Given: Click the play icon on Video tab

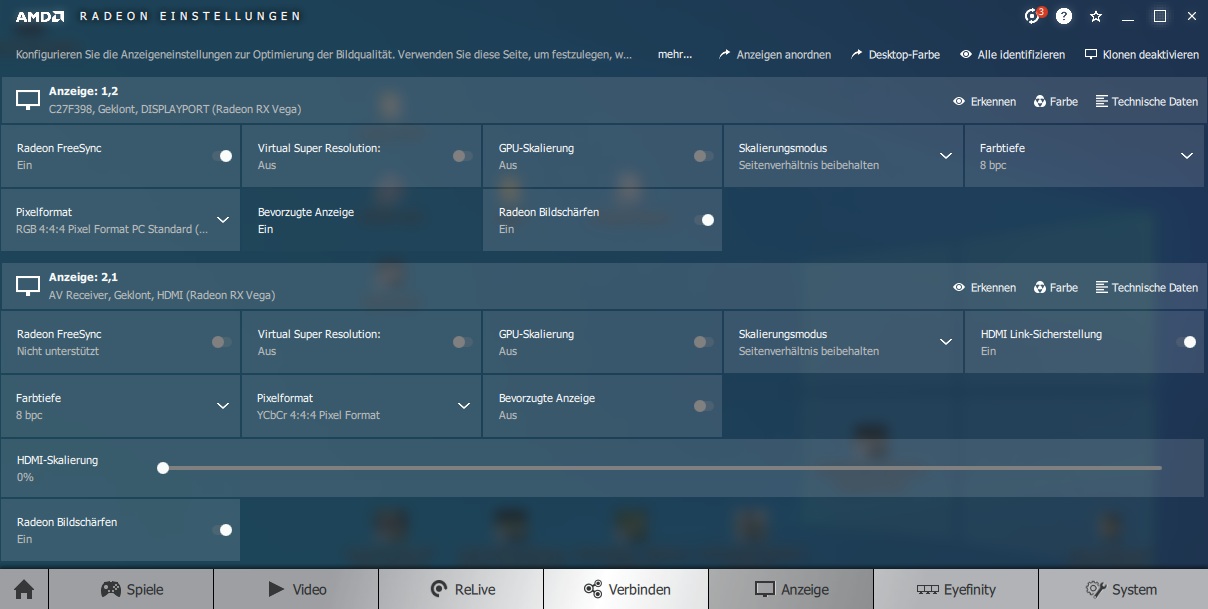Looking at the screenshot, I should pyautogui.click(x=277, y=589).
